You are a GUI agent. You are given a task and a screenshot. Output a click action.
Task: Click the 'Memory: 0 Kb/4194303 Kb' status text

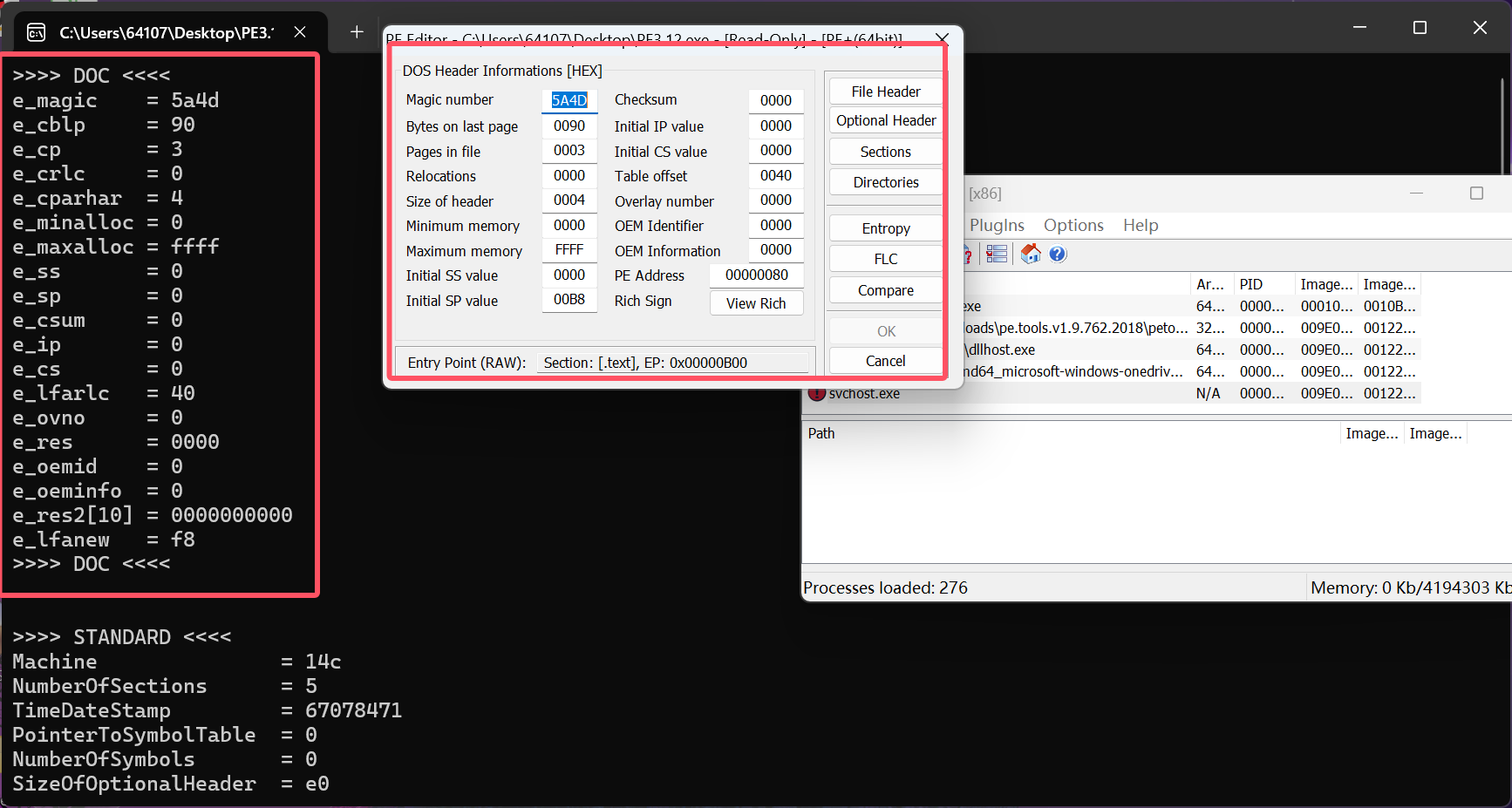pyautogui.click(x=1411, y=587)
